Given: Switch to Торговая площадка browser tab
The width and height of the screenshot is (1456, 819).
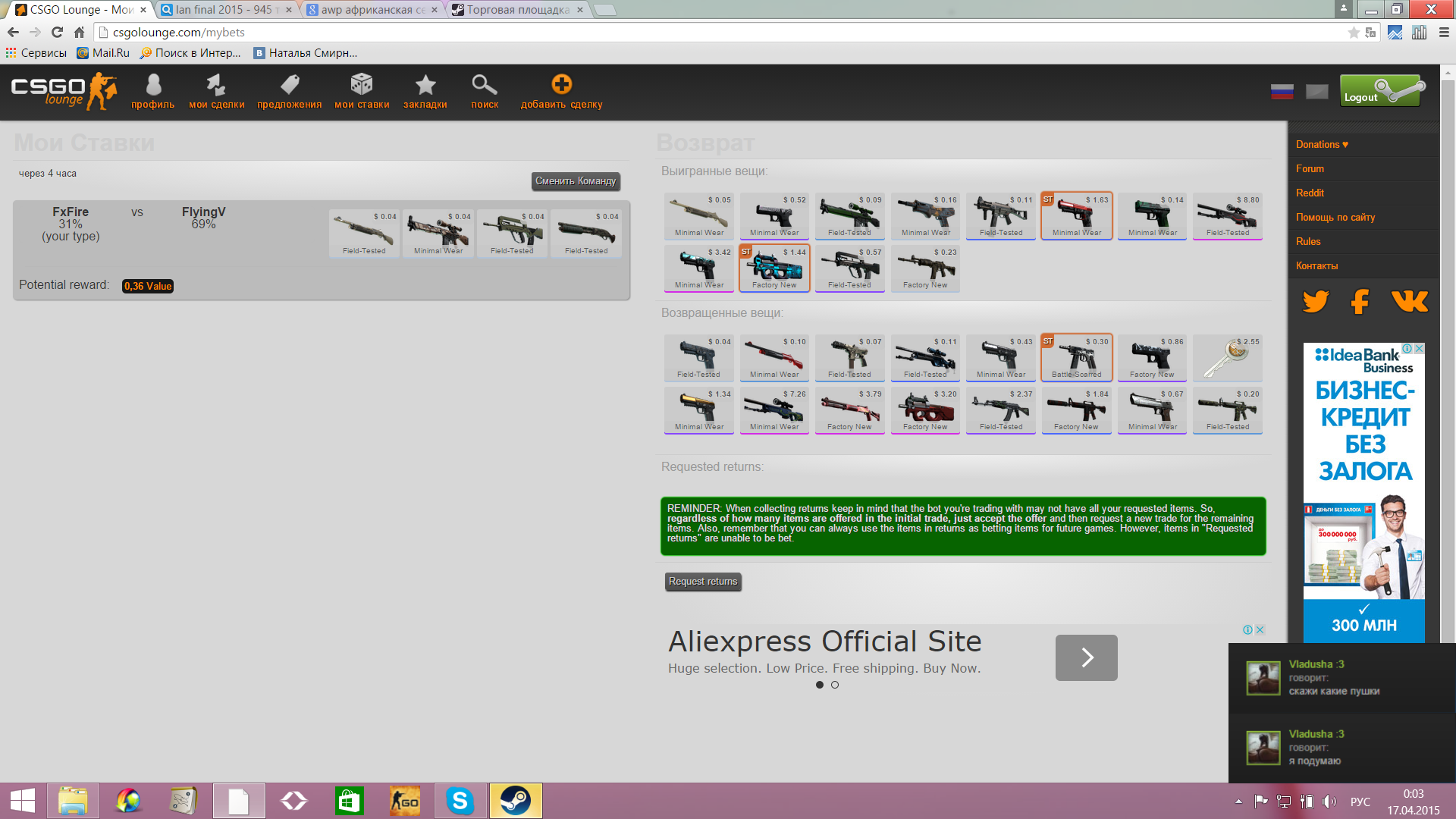Looking at the screenshot, I should click(518, 10).
